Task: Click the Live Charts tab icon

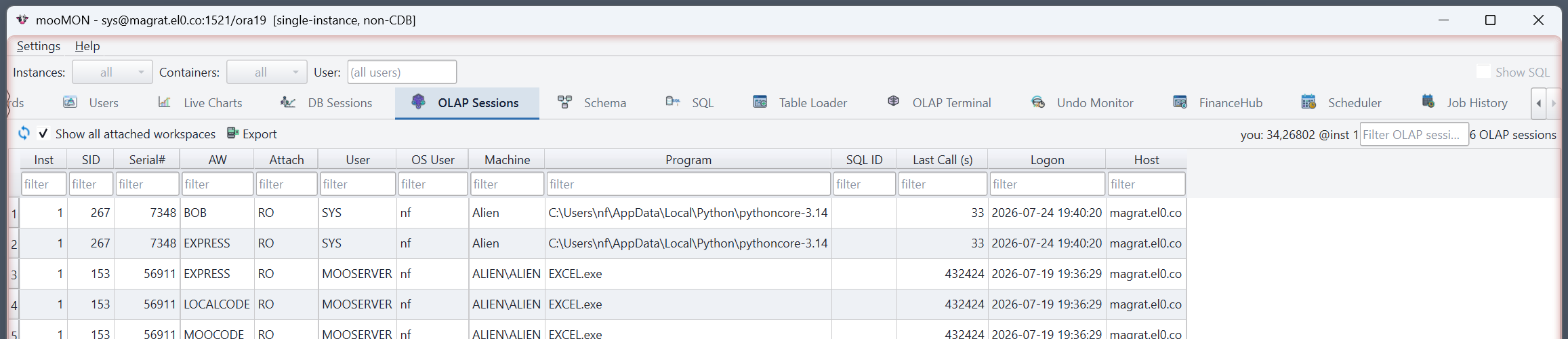Action: click(165, 102)
